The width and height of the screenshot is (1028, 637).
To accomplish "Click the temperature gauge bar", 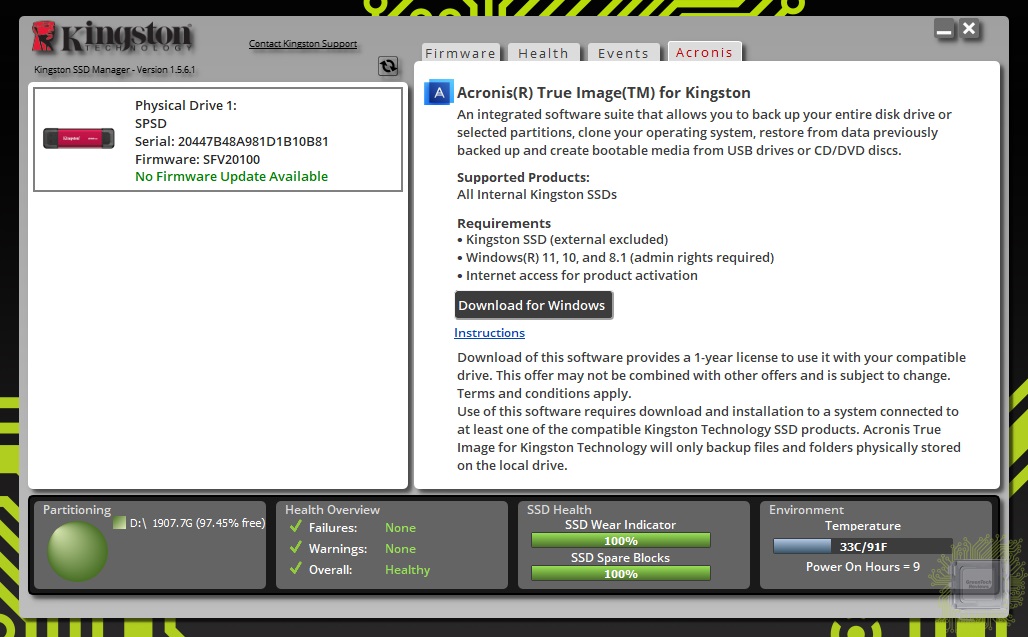I will pos(862,546).
